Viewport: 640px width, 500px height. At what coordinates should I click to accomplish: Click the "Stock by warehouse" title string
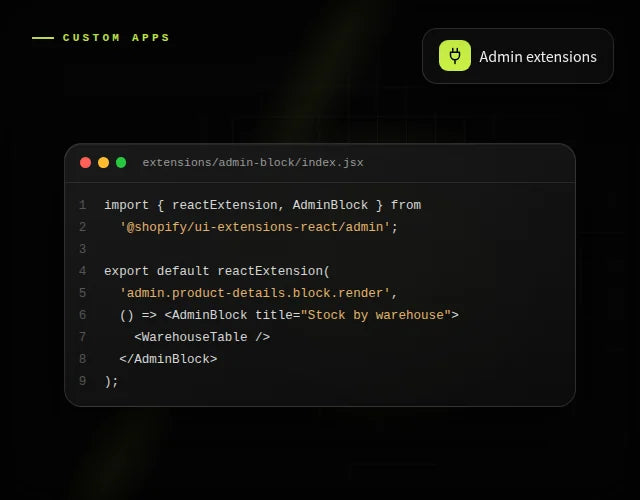[x=376, y=315]
